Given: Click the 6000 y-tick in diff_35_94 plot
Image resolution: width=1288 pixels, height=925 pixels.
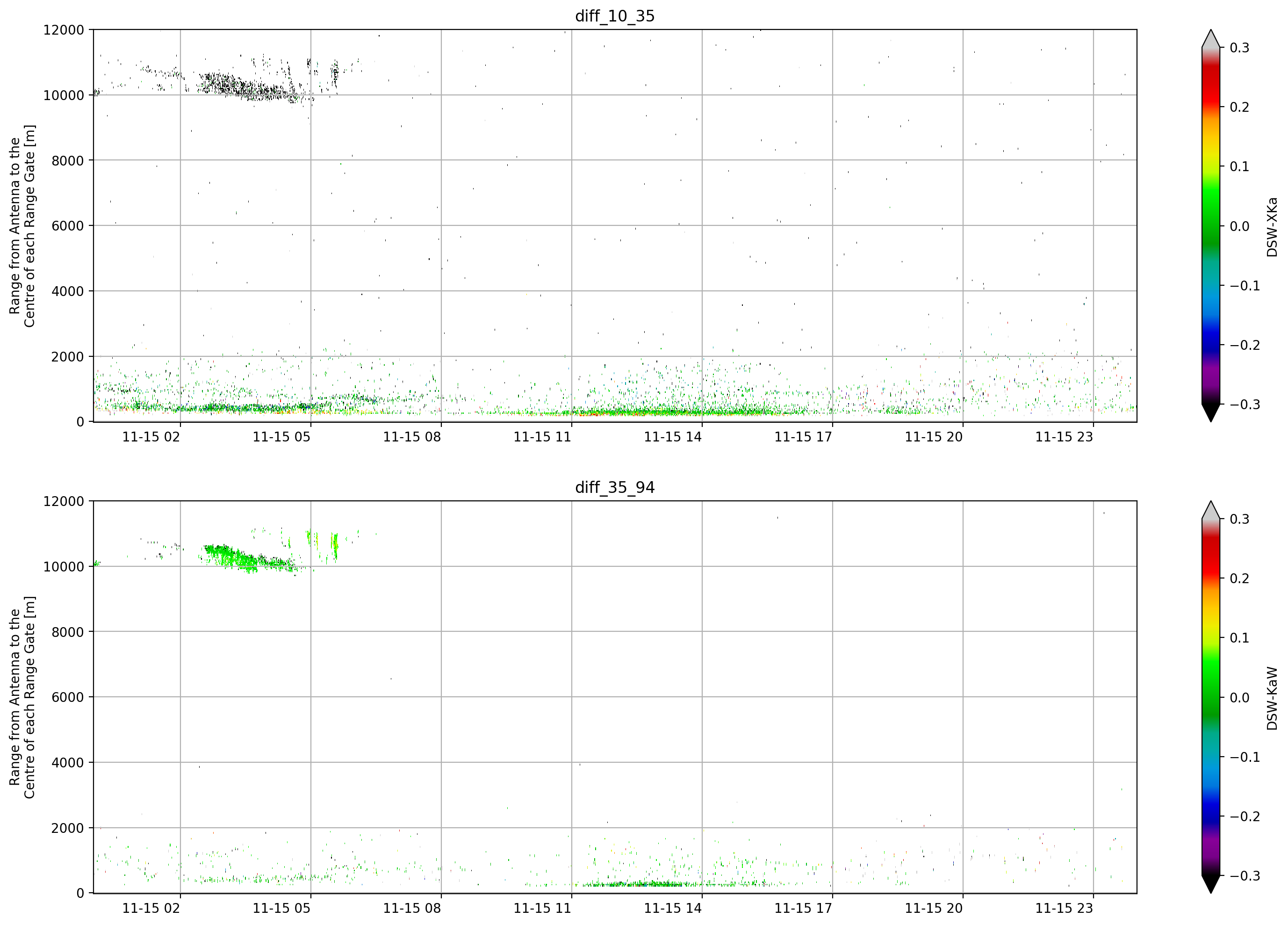Looking at the screenshot, I should click(68, 698).
